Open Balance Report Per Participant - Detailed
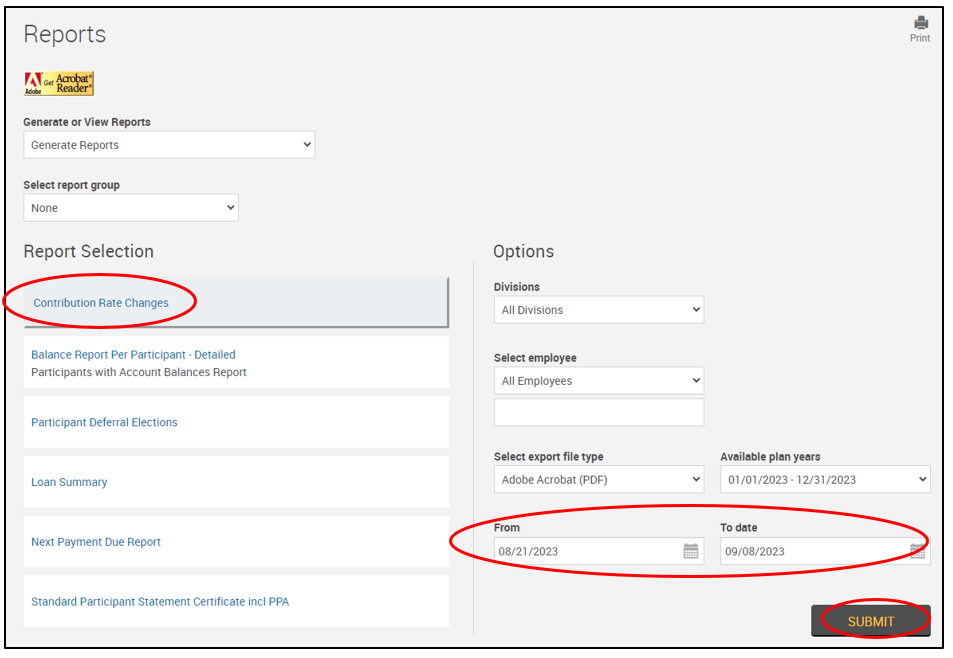The width and height of the screenshot is (953, 658). point(133,354)
